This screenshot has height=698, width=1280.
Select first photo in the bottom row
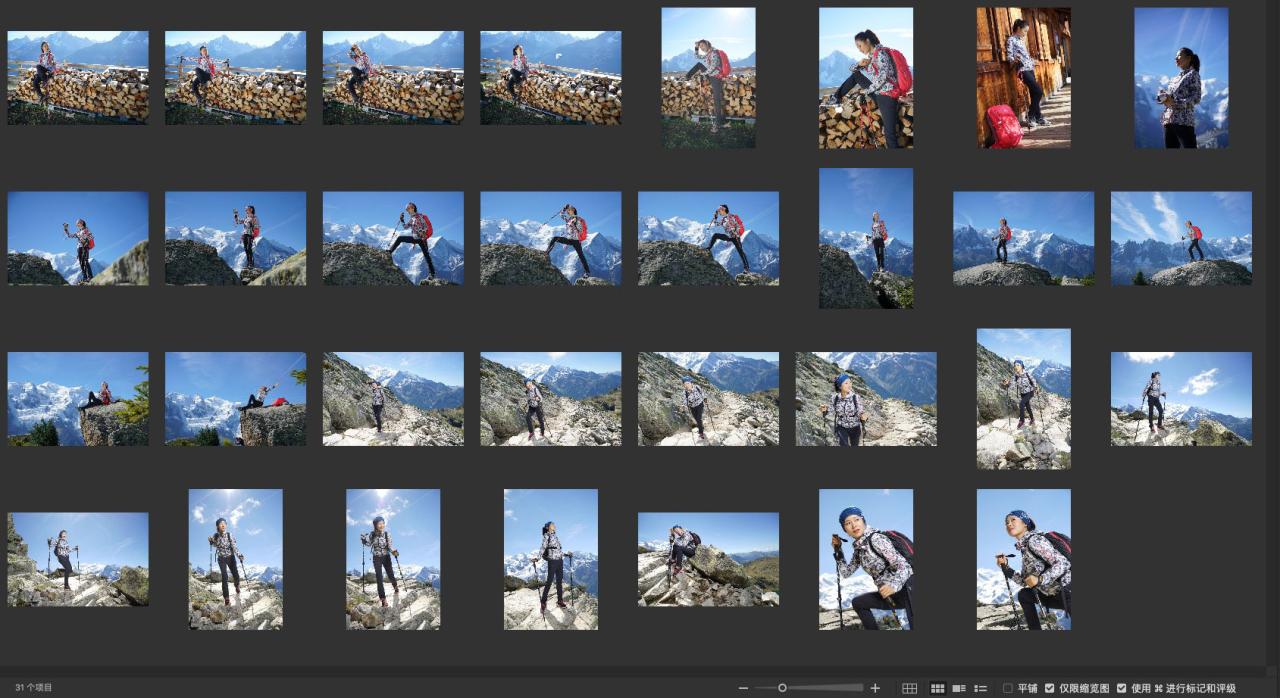click(78, 559)
